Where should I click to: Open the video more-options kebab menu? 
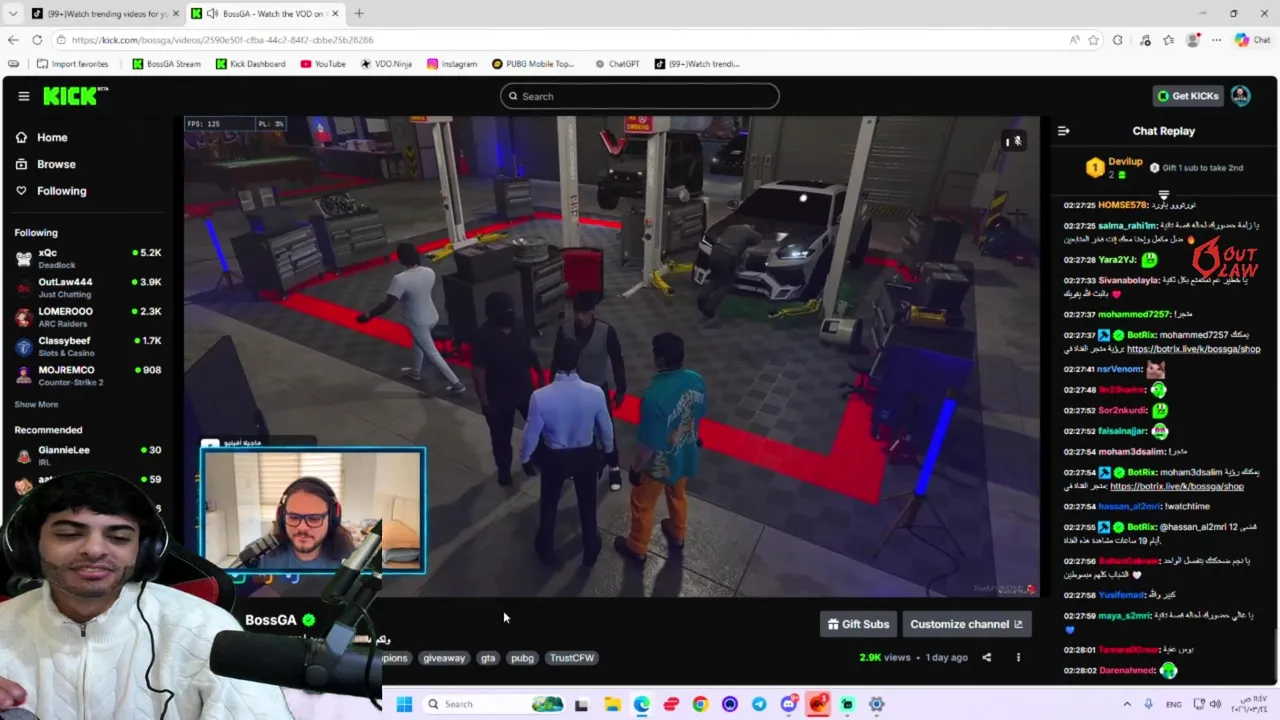[x=1018, y=657]
